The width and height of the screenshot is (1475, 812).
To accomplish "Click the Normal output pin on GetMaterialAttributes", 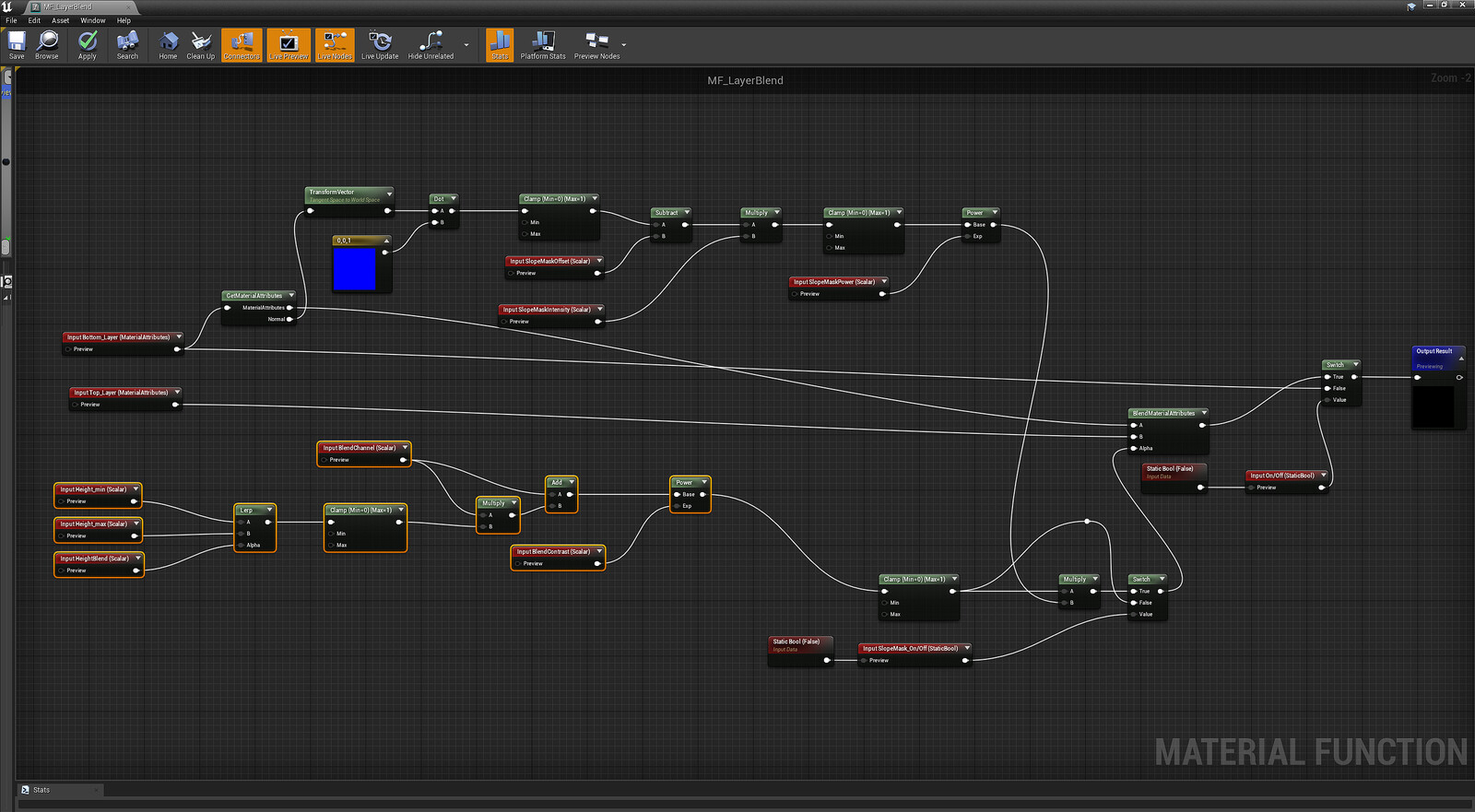I will (289, 319).
